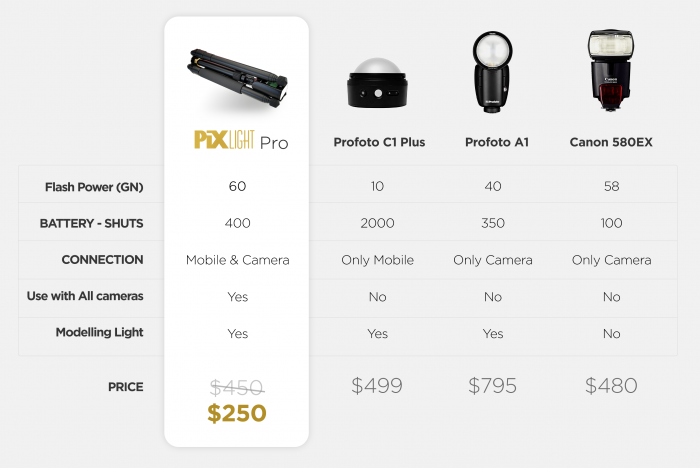700x468 pixels.
Task: Click the Flash Power (GN) row label
Action: 94,187
